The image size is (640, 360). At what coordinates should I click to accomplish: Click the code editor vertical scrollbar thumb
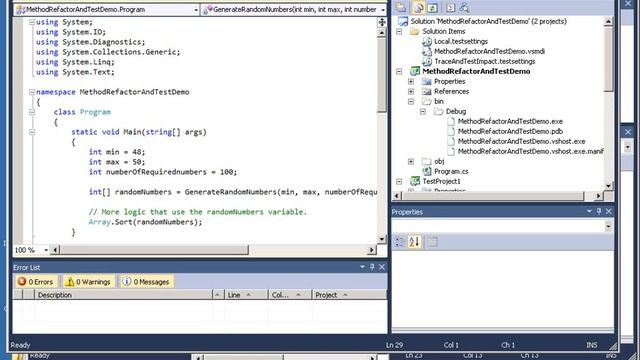[x=382, y=75]
